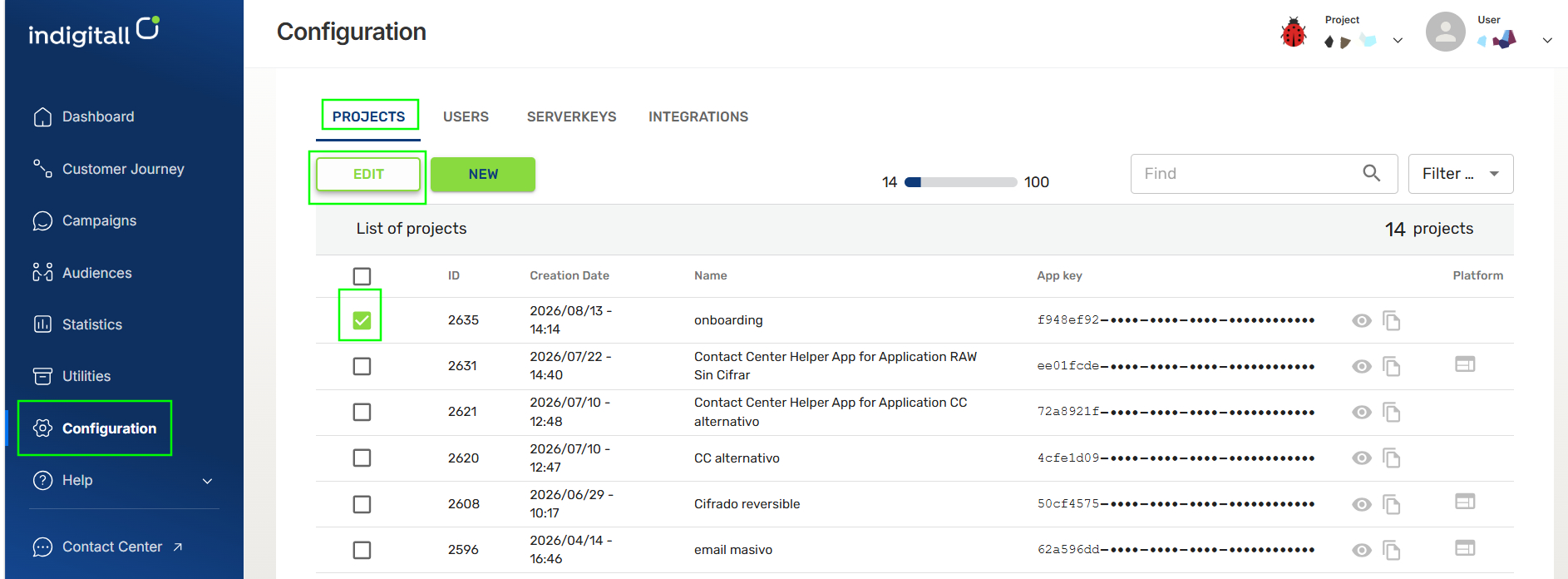
Task: Create a new project with New button
Action: [x=483, y=174]
